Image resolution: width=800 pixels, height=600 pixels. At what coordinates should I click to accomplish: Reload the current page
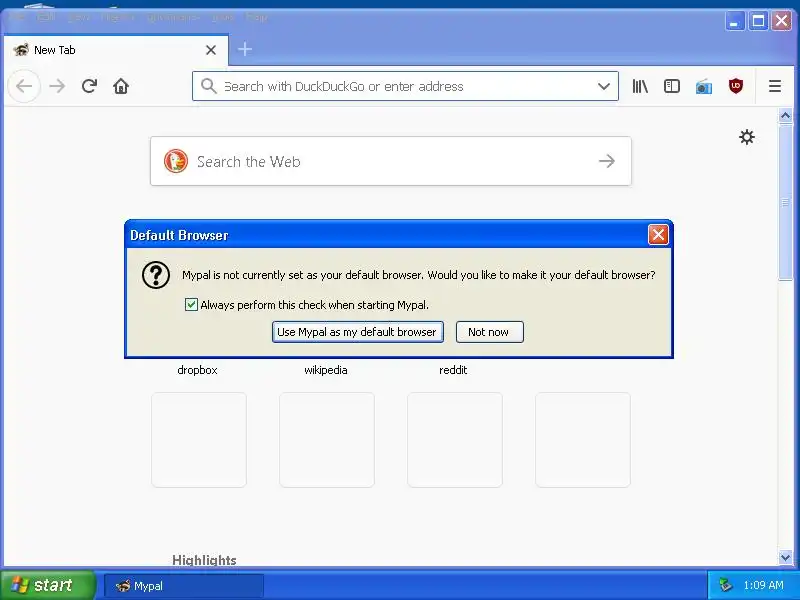(x=89, y=86)
